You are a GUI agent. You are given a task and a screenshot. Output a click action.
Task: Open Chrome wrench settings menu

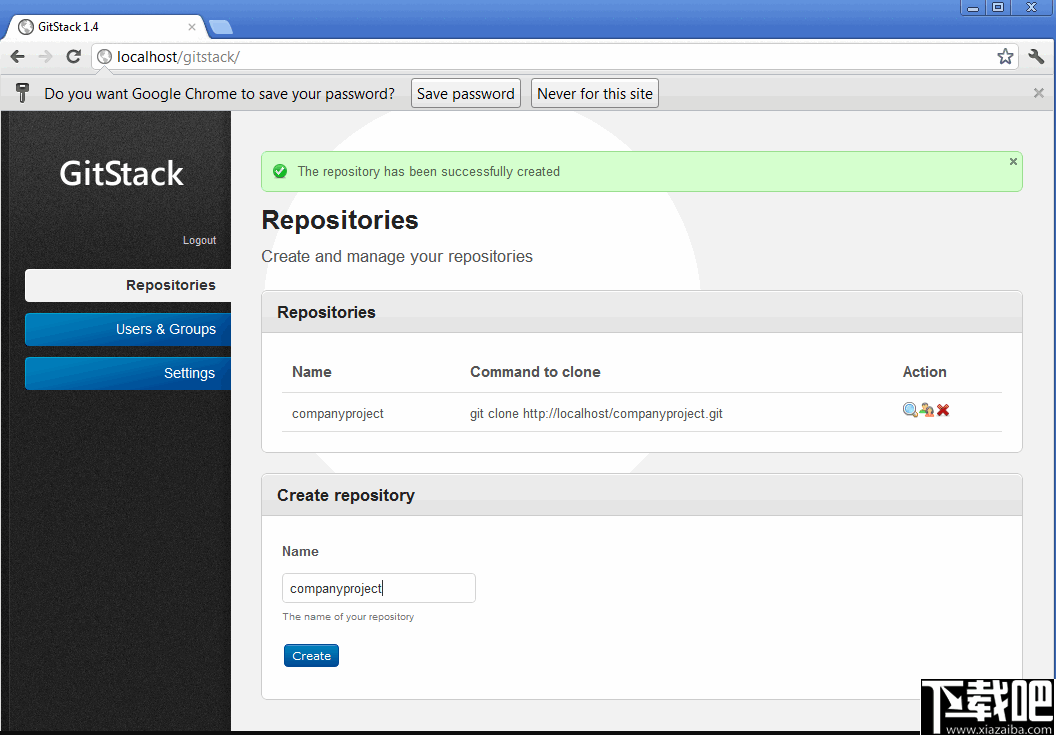coord(1036,57)
